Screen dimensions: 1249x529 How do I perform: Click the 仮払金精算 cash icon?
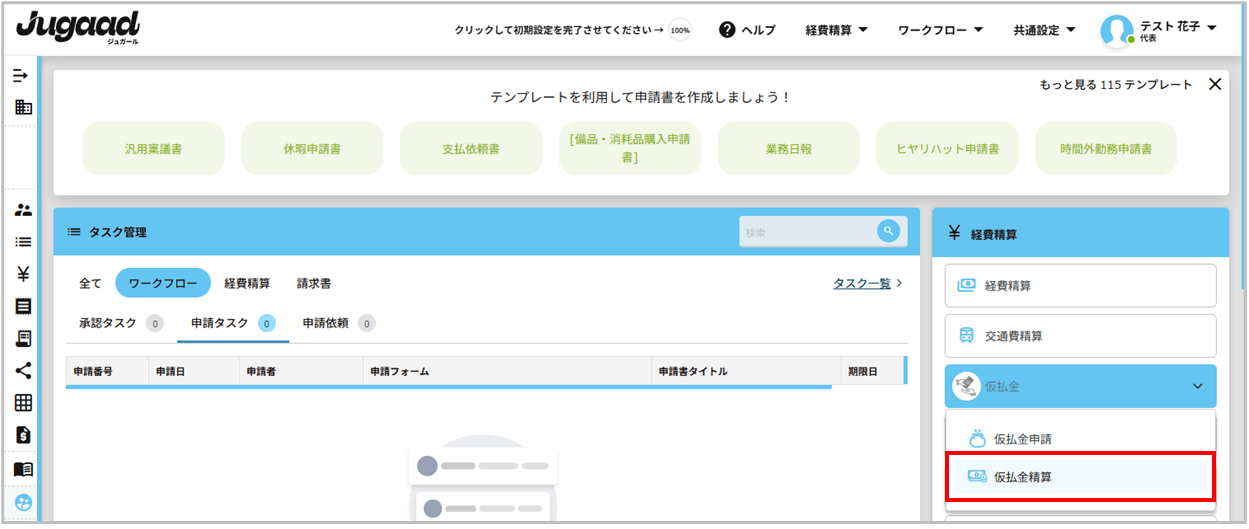pos(977,477)
